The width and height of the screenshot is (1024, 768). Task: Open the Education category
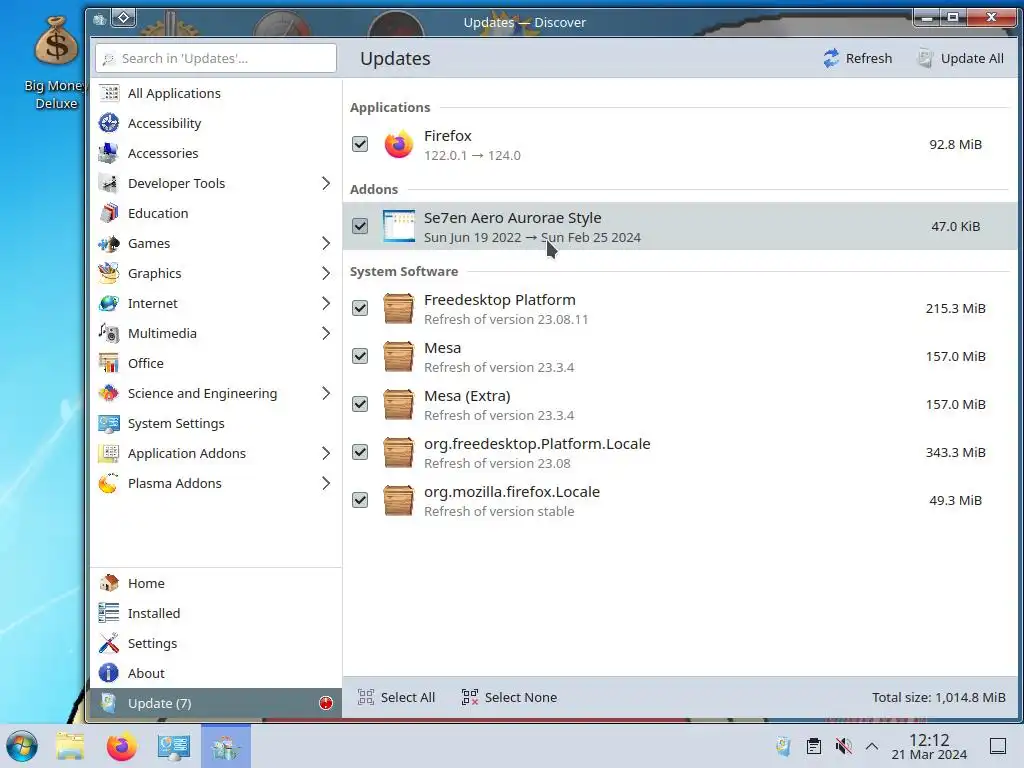point(216,214)
